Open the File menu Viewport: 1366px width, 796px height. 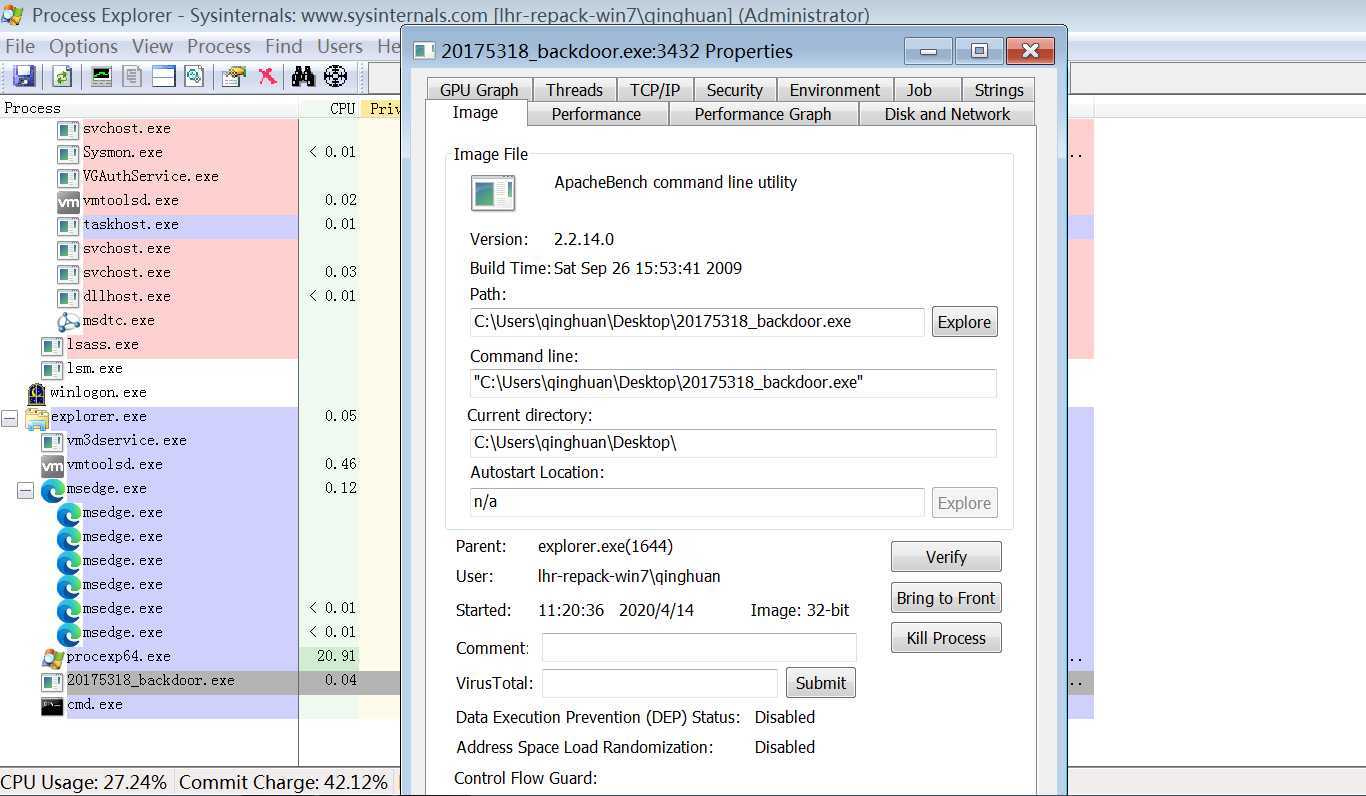[x=20, y=46]
